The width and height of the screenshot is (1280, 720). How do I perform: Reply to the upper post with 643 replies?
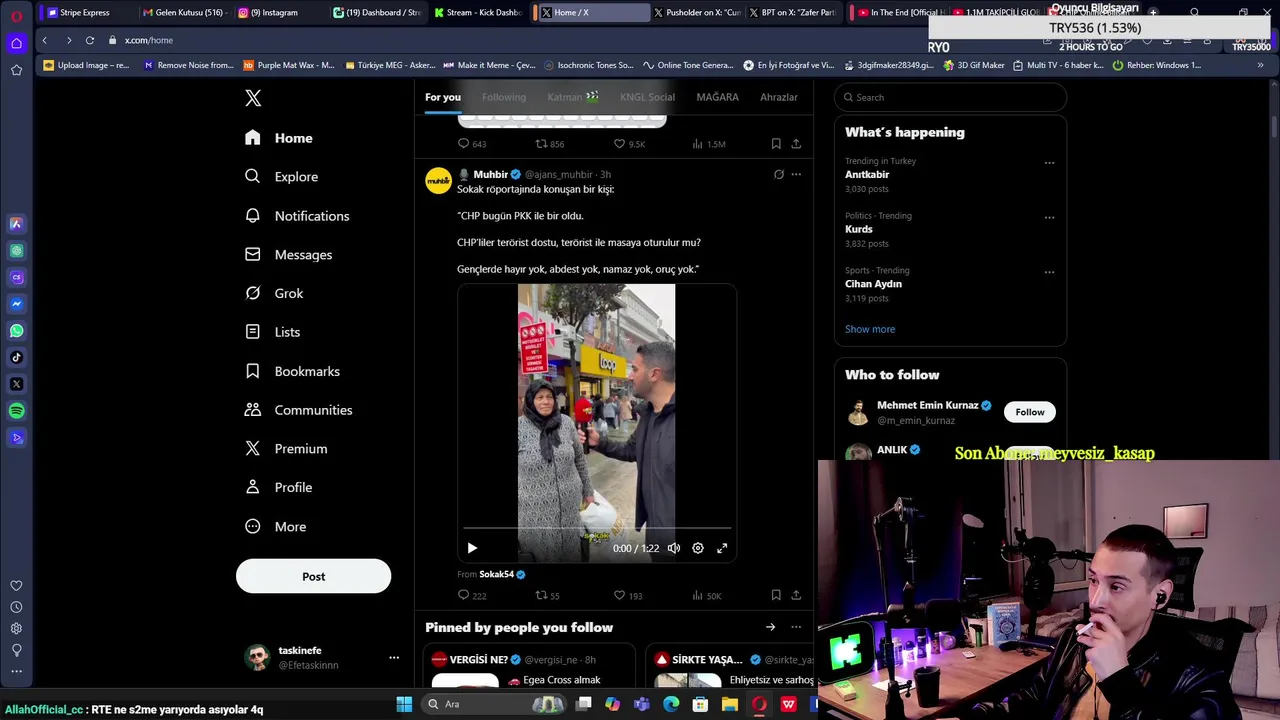coord(472,144)
